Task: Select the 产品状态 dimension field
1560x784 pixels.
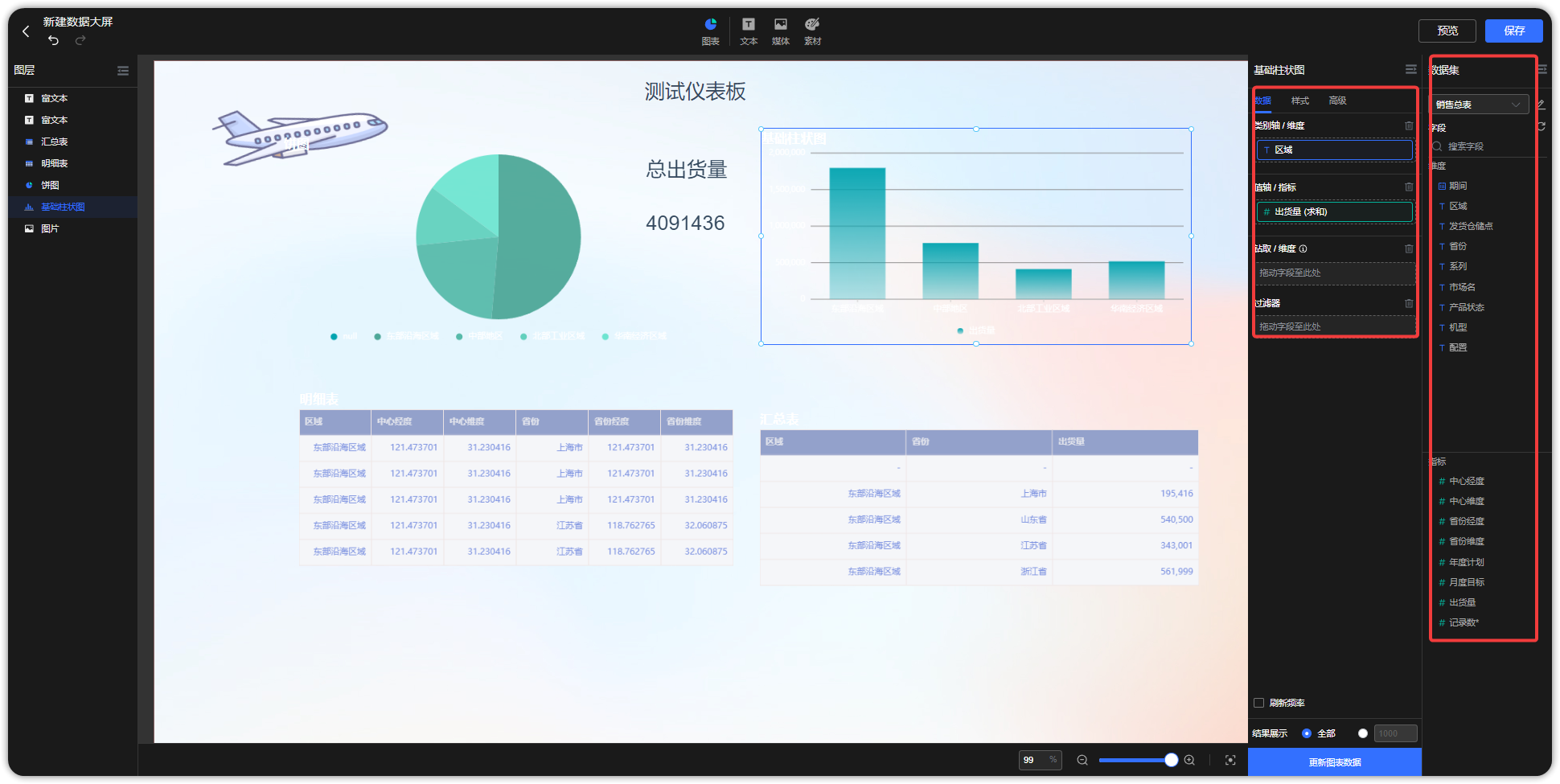Action: point(1467,307)
